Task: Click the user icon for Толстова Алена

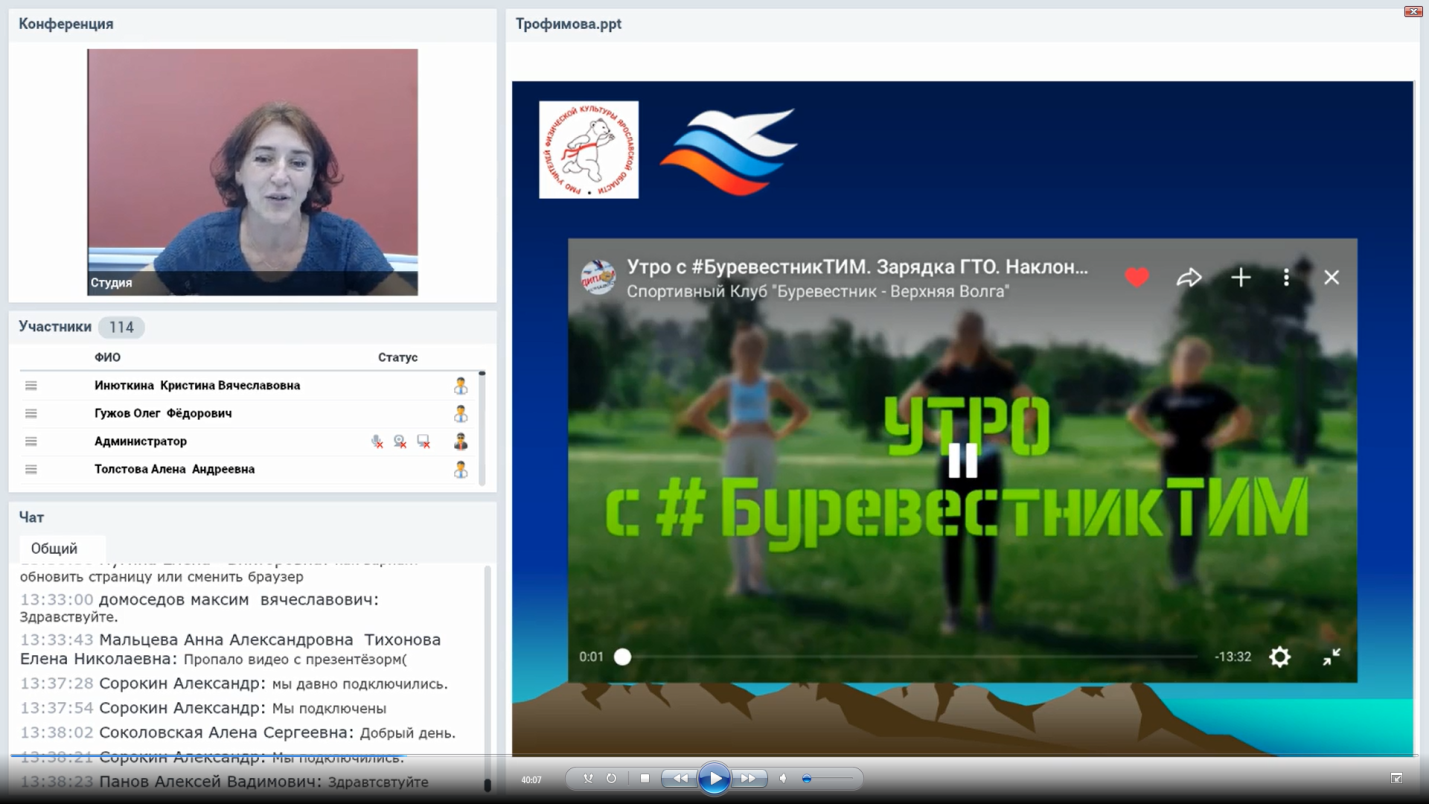Action: [461, 469]
